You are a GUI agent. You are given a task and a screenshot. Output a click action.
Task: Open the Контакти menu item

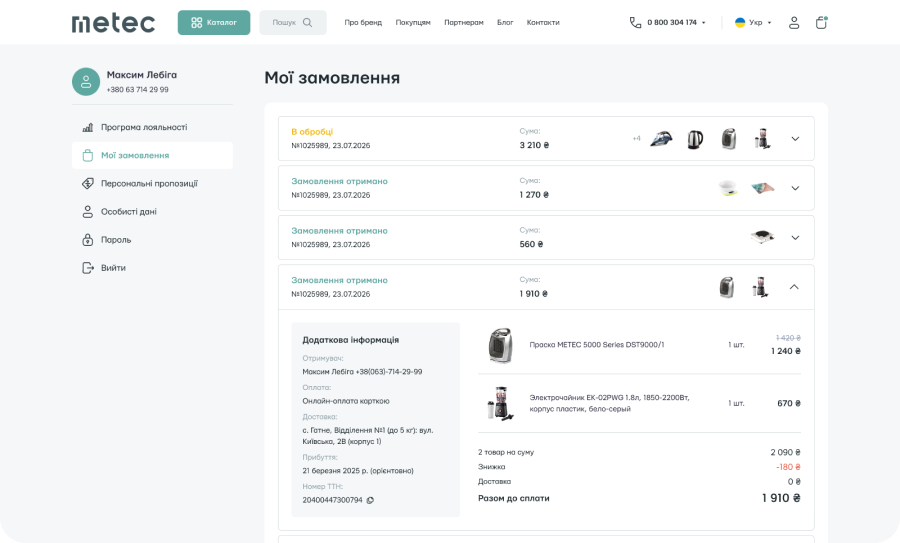point(543,22)
